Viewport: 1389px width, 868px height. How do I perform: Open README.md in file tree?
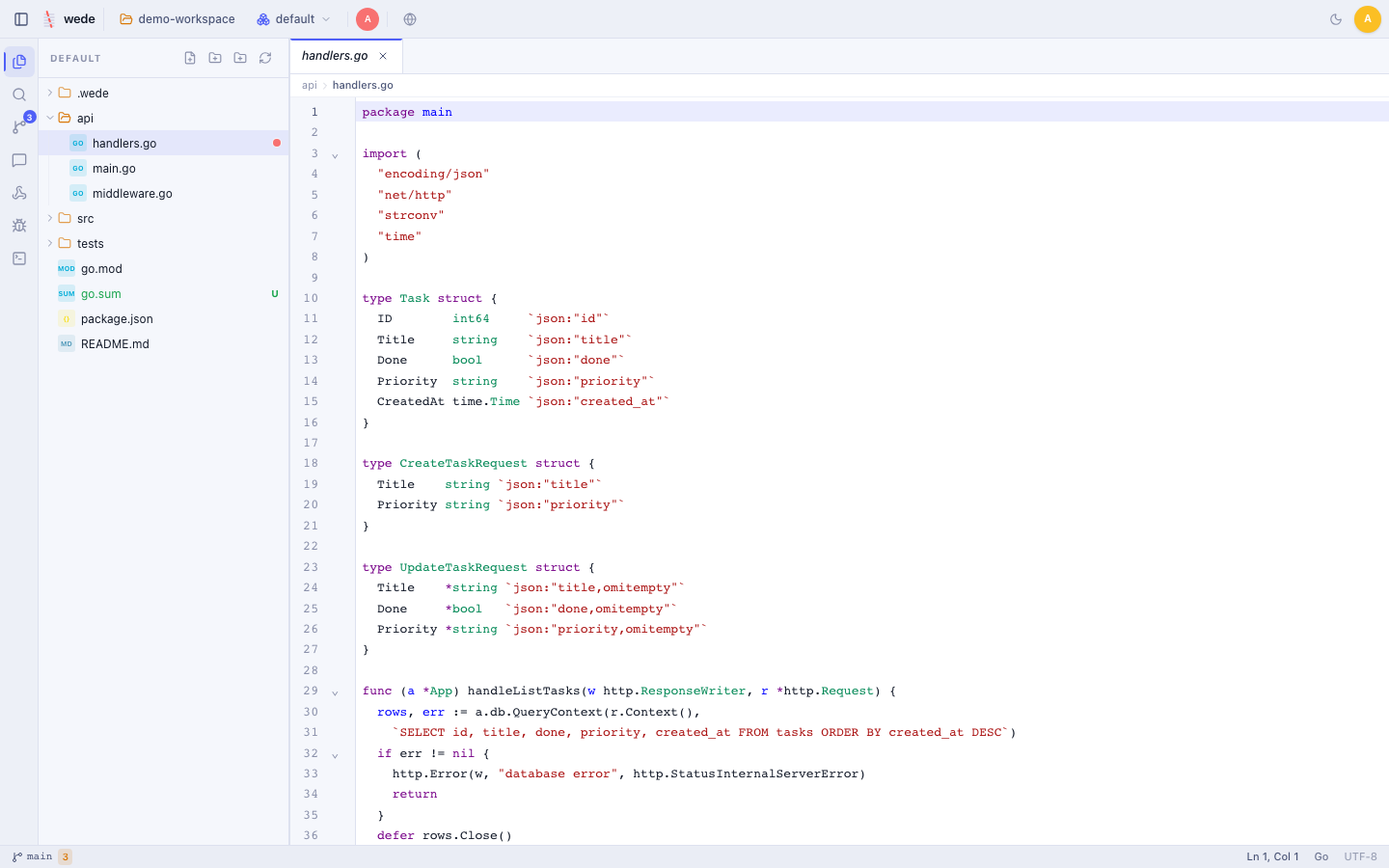coord(164,343)
